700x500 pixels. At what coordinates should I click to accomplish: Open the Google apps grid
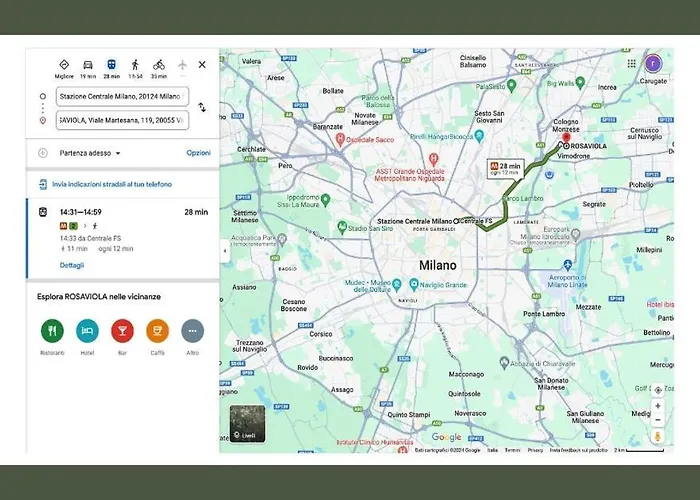pos(631,63)
